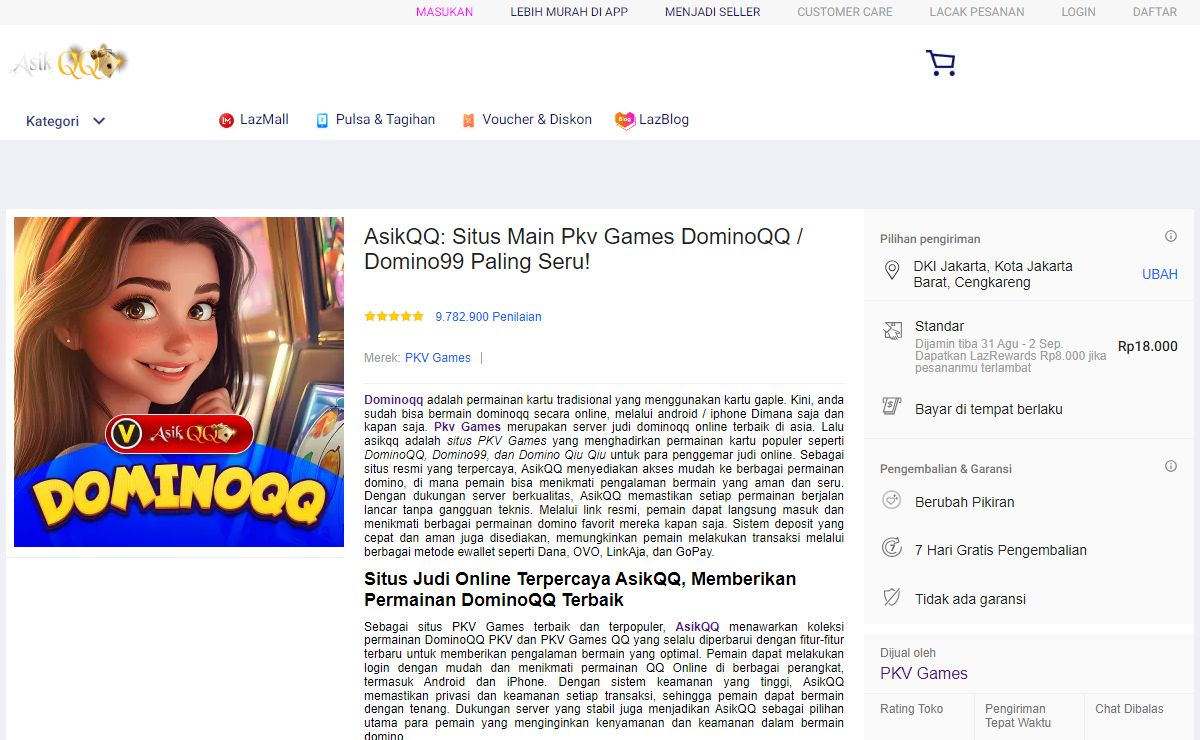Open the PKV Games brand link
Viewport: 1200px width, 740px height.
pyautogui.click(x=438, y=357)
